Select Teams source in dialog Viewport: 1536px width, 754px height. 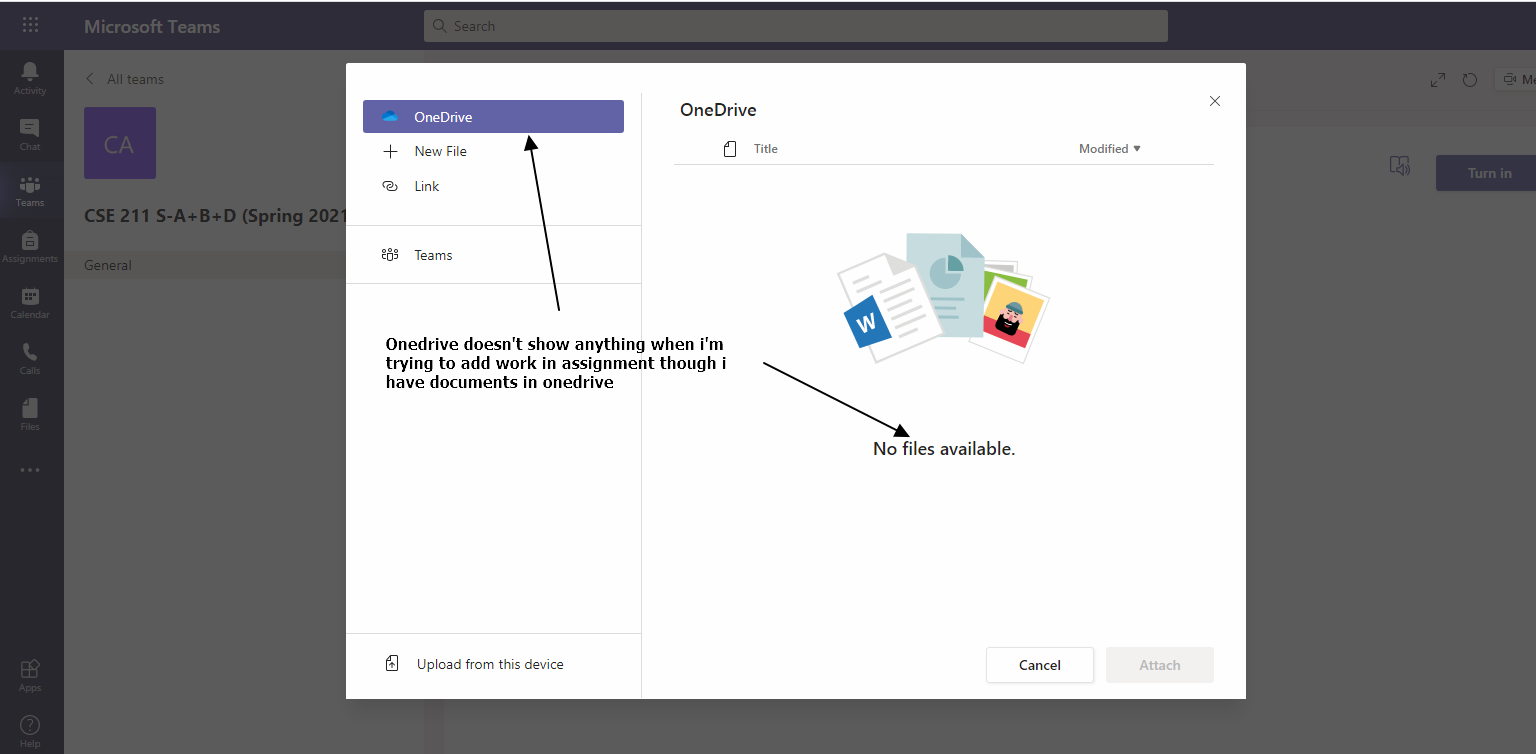[493, 255]
